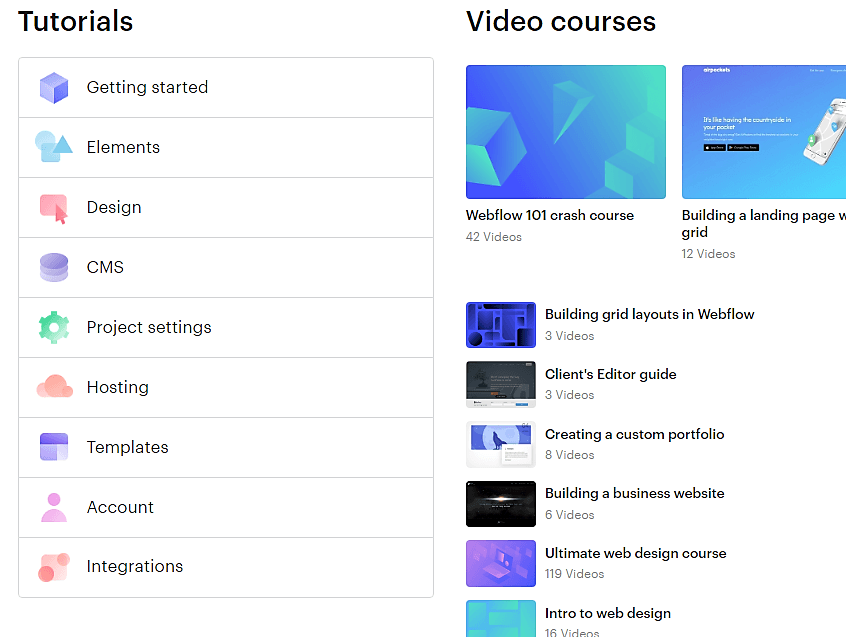View the Integrations tutorials
846x637 pixels.
click(226, 567)
